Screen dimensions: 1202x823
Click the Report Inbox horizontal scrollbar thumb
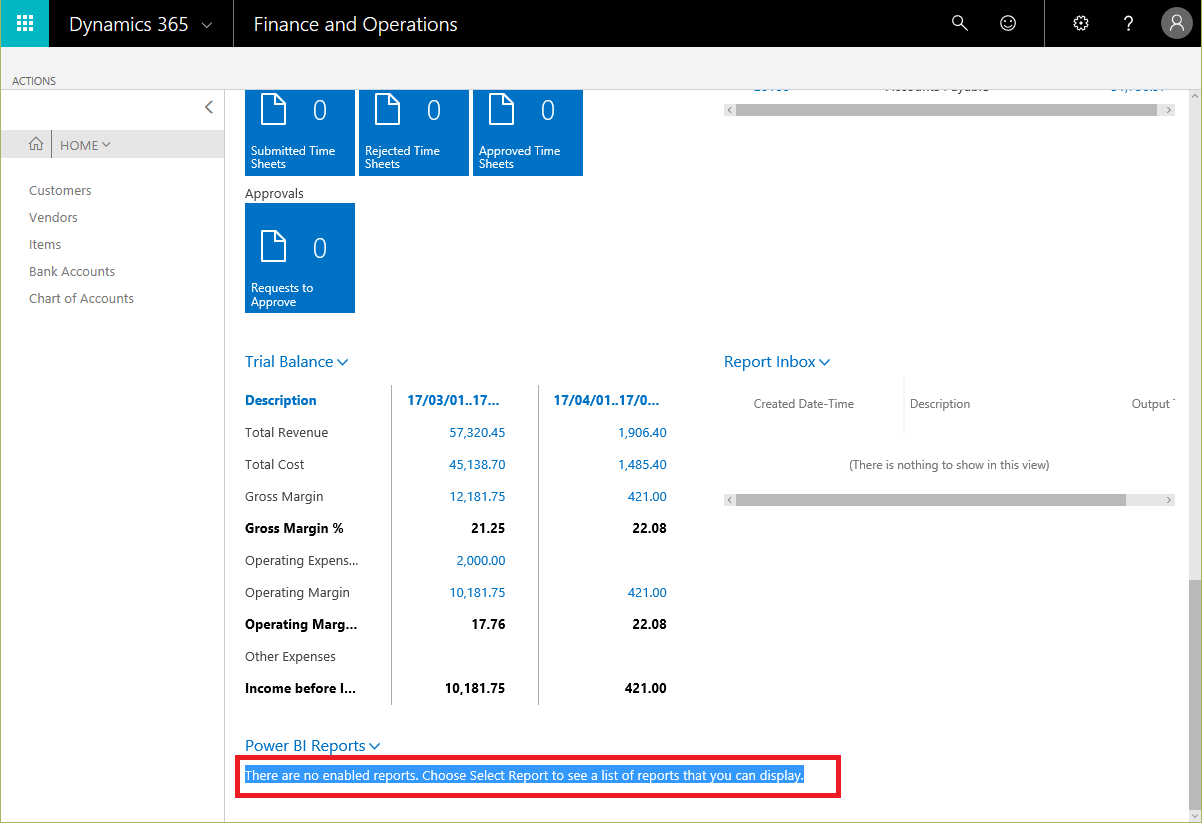point(931,499)
